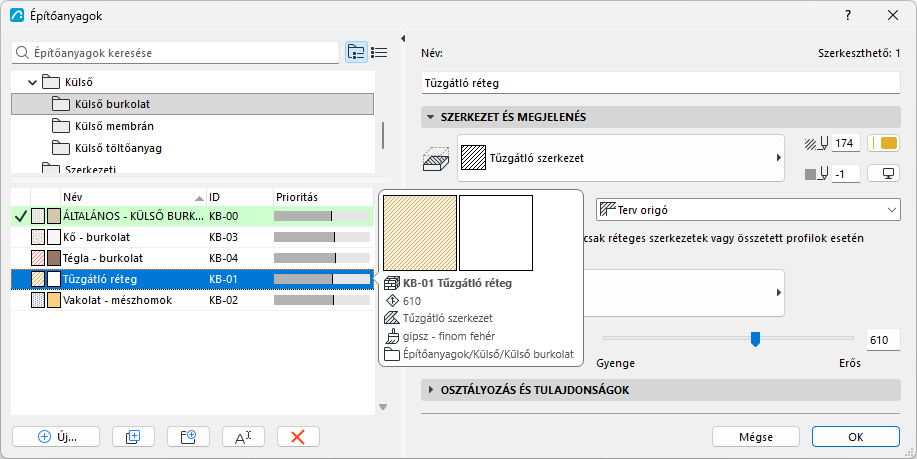Click the search magnifier icon
Screen dimensions: 917x459
[x=22, y=53]
